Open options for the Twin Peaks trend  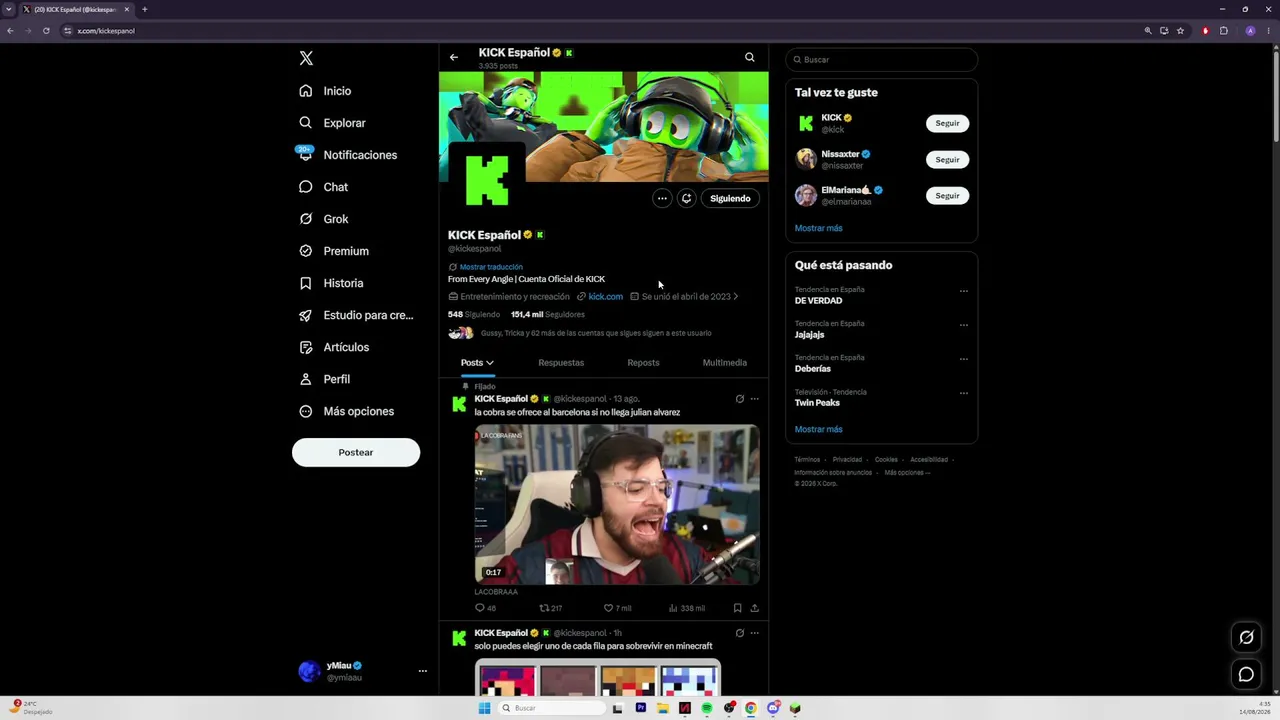[964, 393]
